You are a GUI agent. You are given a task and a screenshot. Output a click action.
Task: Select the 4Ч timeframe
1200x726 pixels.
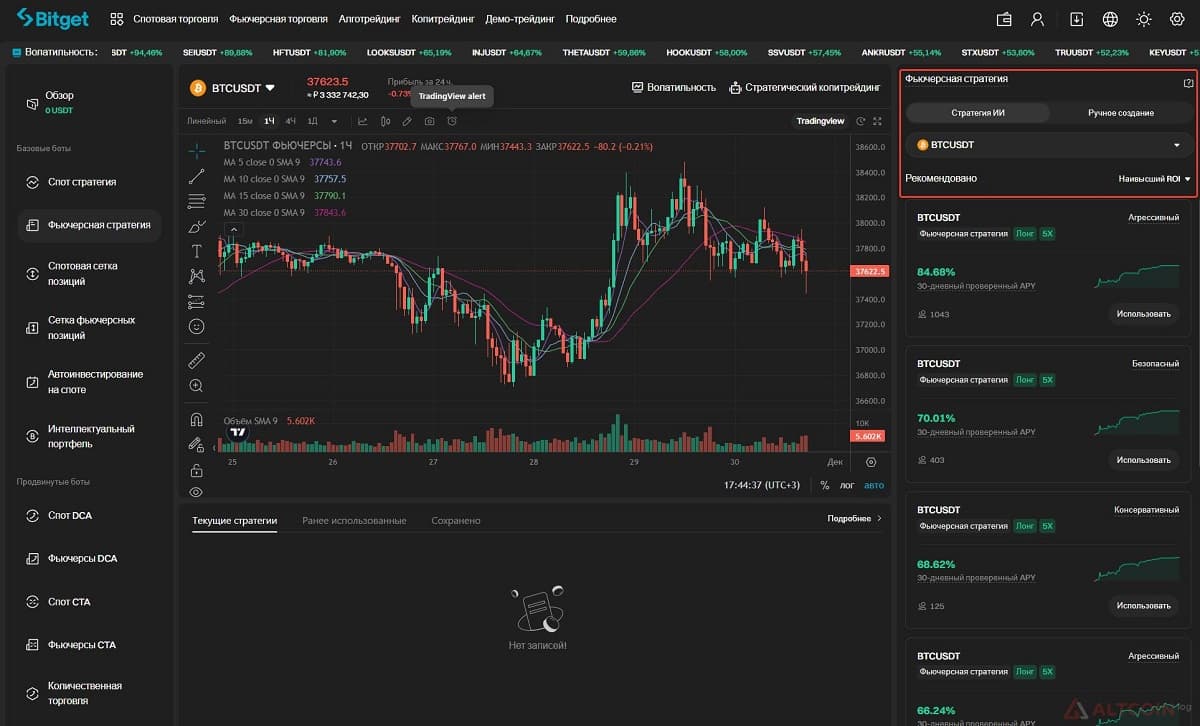tap(291, 121)
